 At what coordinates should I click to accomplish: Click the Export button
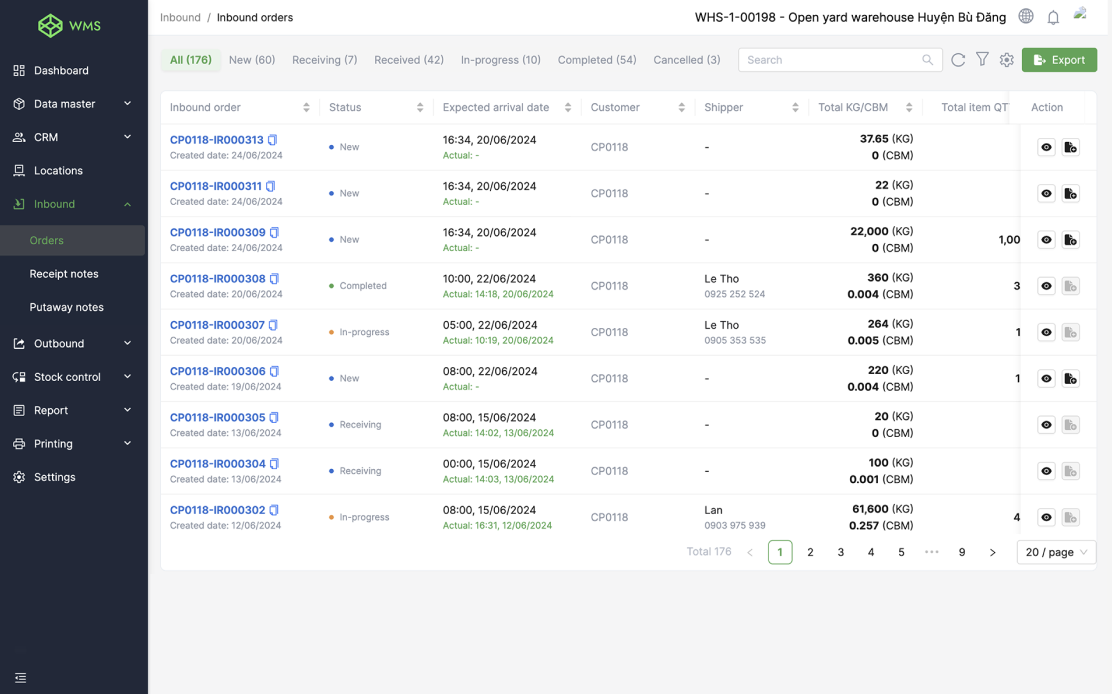(1059, 60)
